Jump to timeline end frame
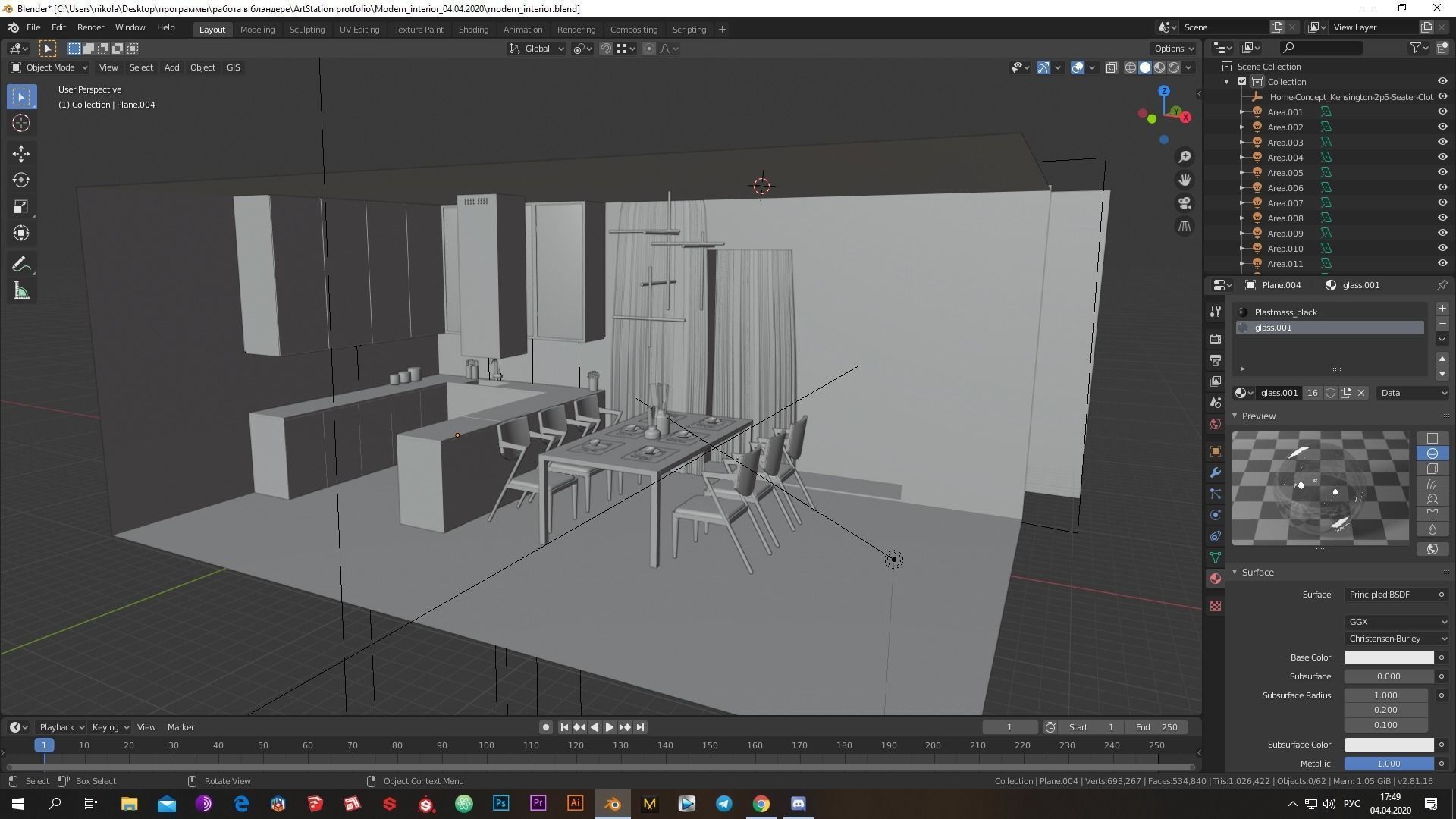The height and width of the screenshot is (819, 1456). point(640,727)
